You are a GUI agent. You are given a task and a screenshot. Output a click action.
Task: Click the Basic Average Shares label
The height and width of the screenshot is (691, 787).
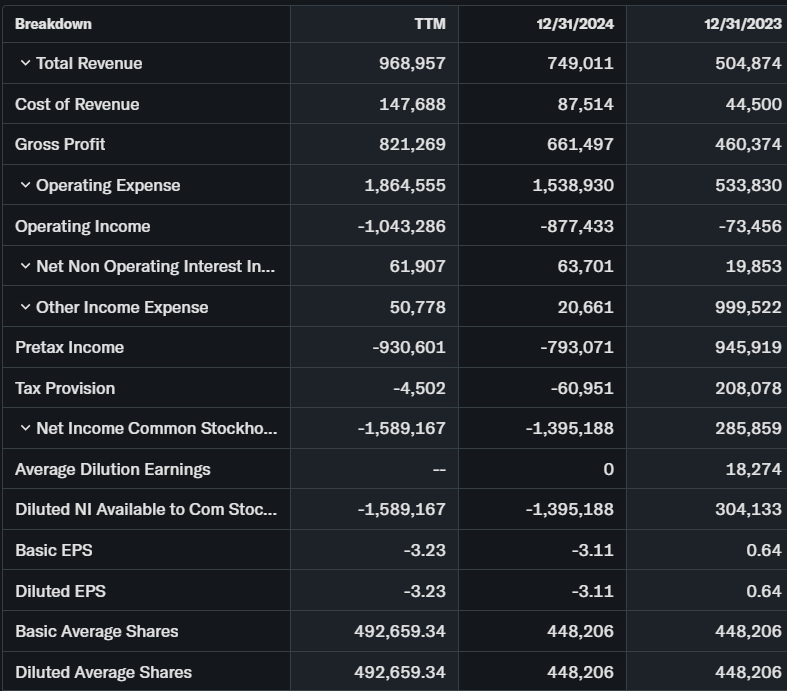tap(96, 631)
